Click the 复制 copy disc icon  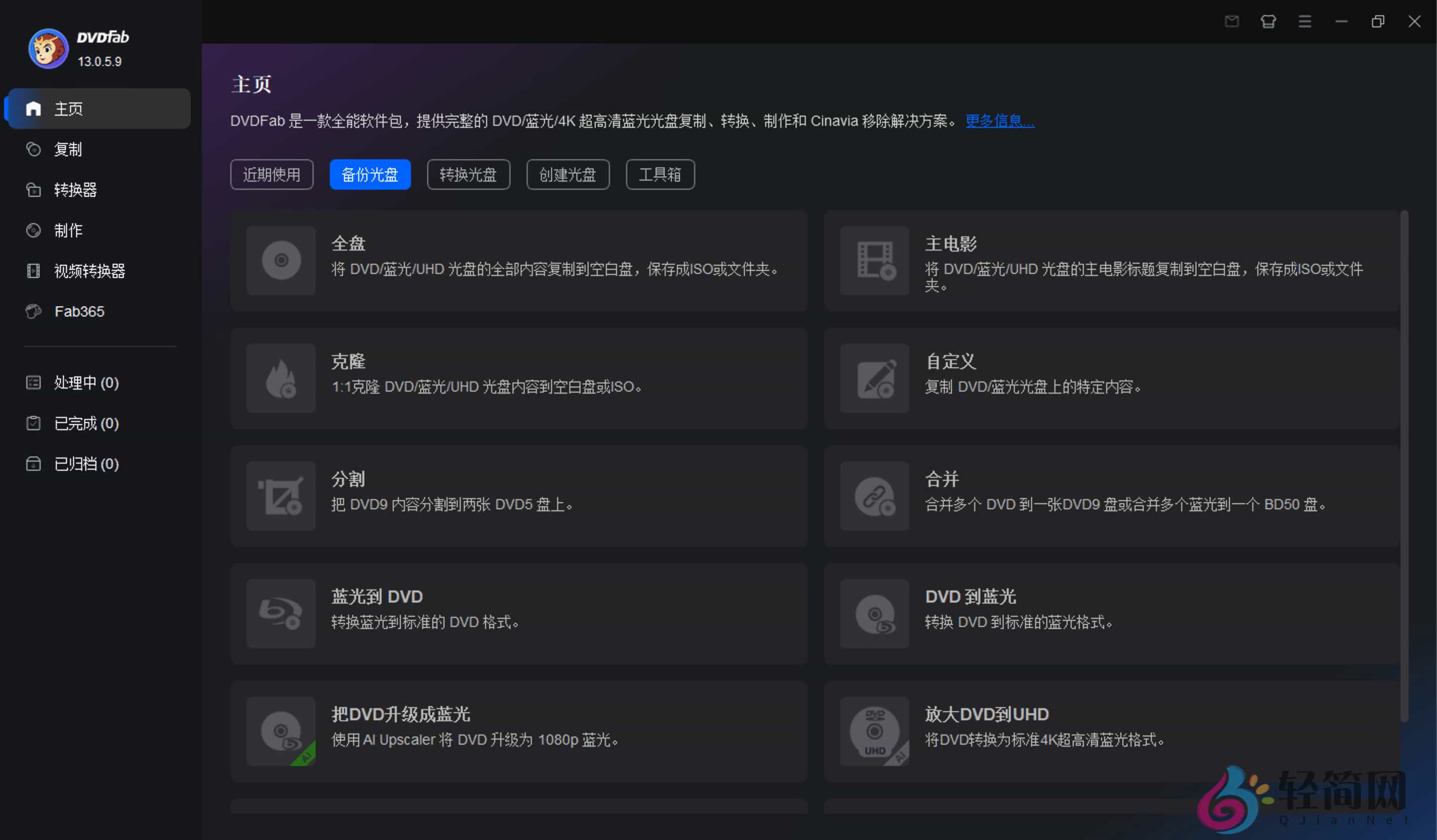(33, 149)
